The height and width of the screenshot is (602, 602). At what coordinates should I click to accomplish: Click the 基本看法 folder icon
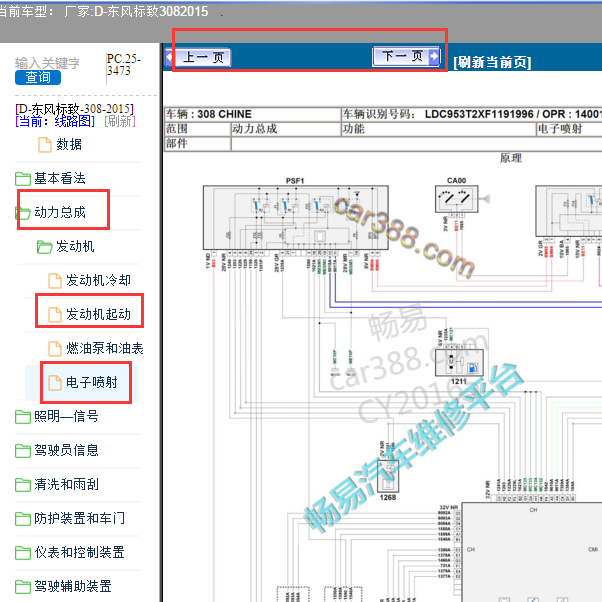[23, 179]
